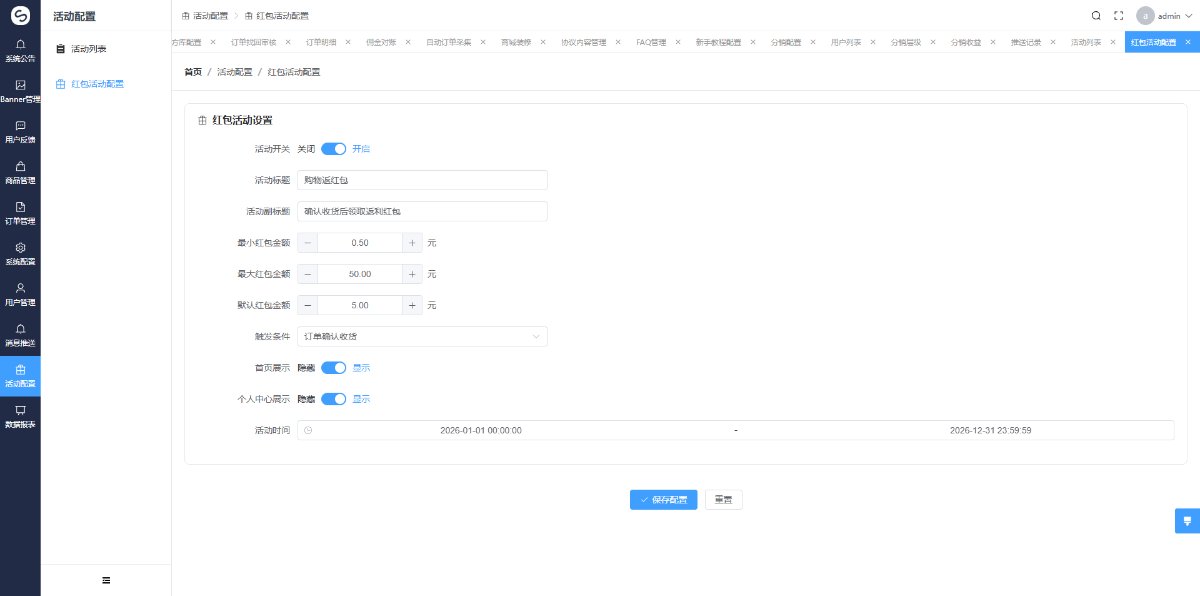1200x596 pixels.
Task: Select 活动列表 in the submenu
Action: coord(106,48)
